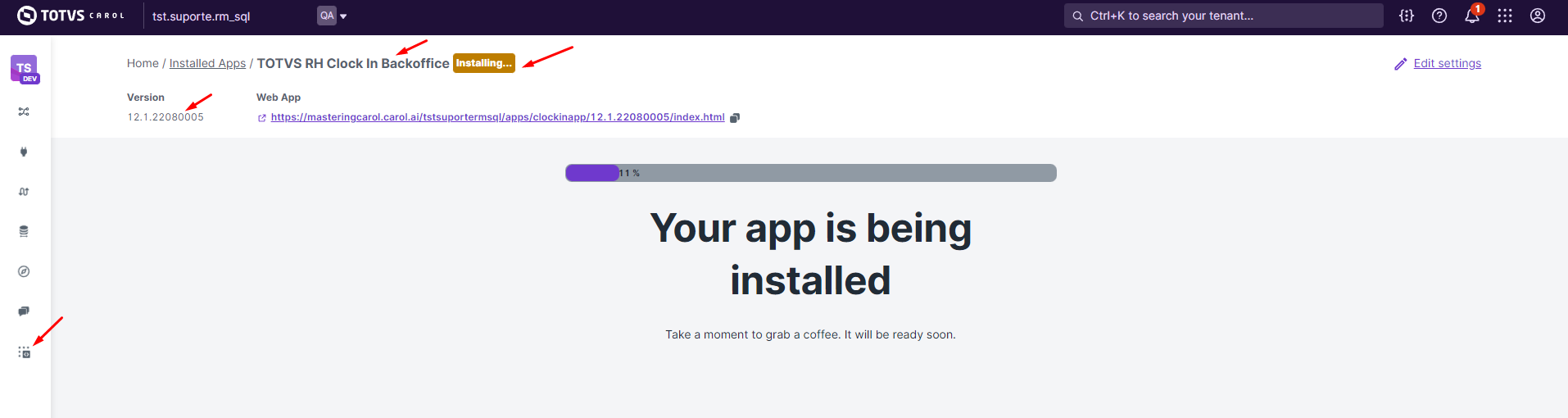Open the apps grid launcher
1568x418 pixels.
[x=1505, y=16]
